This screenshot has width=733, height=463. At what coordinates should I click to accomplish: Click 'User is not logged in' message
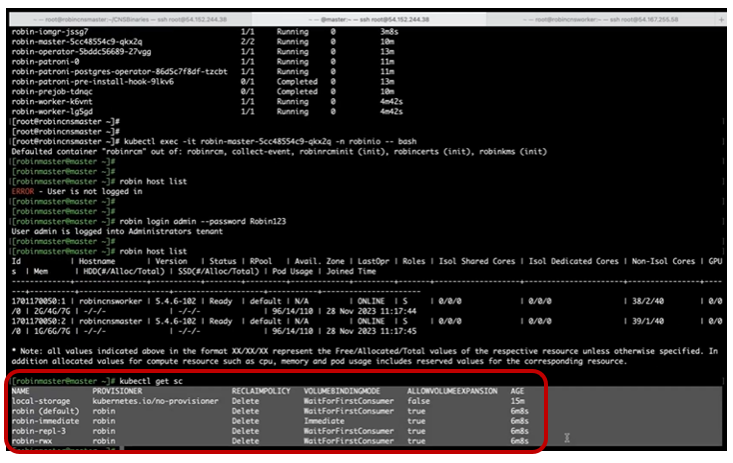pos(95,191)
